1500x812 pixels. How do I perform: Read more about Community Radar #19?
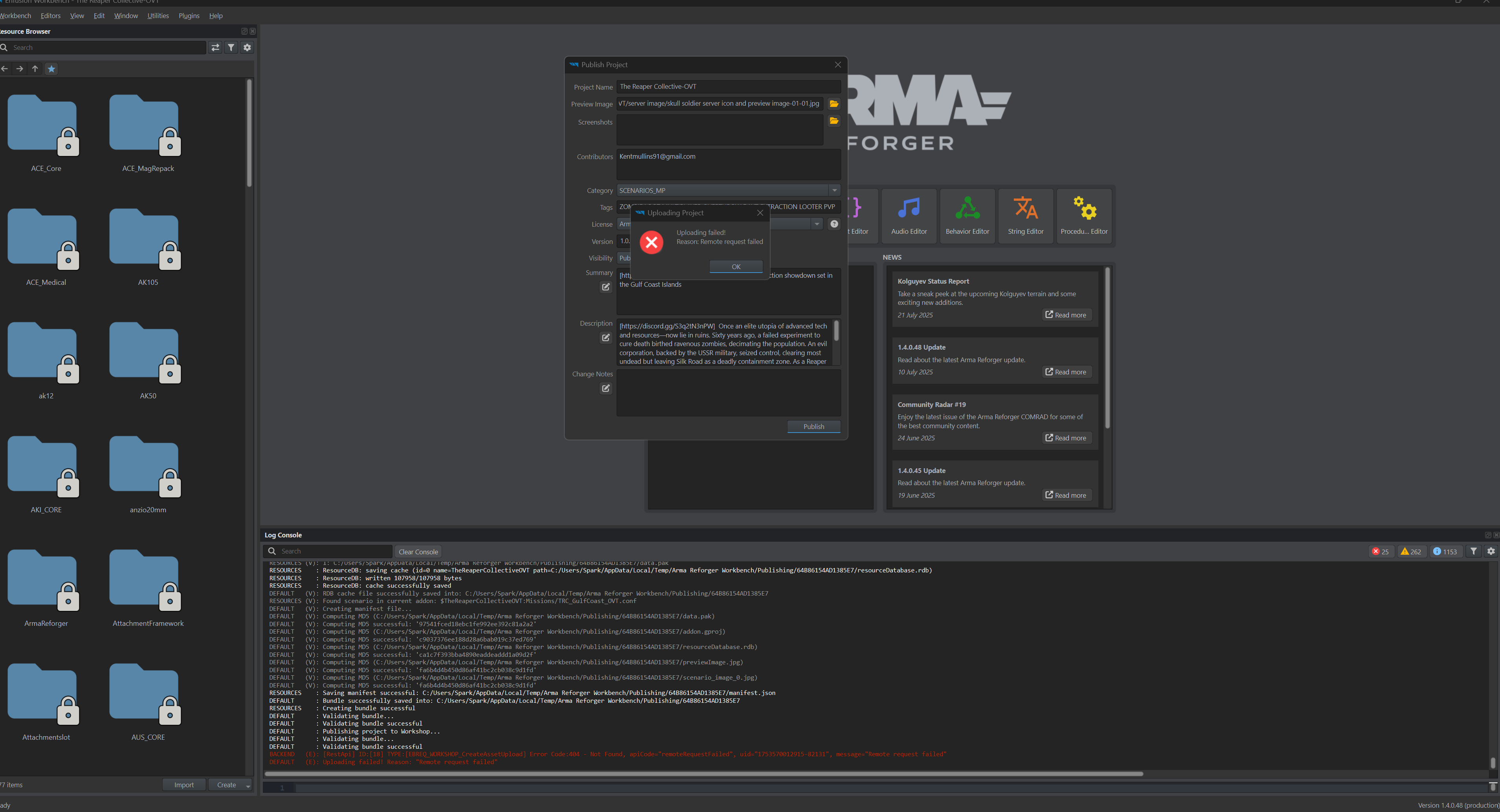tap(1066, 438)
